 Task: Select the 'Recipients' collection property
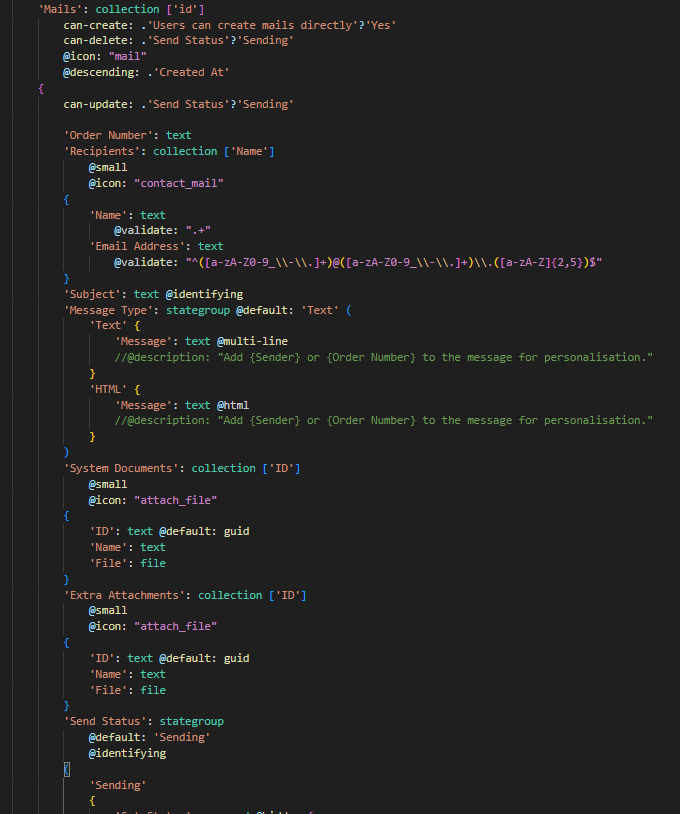tap(104, 151)
